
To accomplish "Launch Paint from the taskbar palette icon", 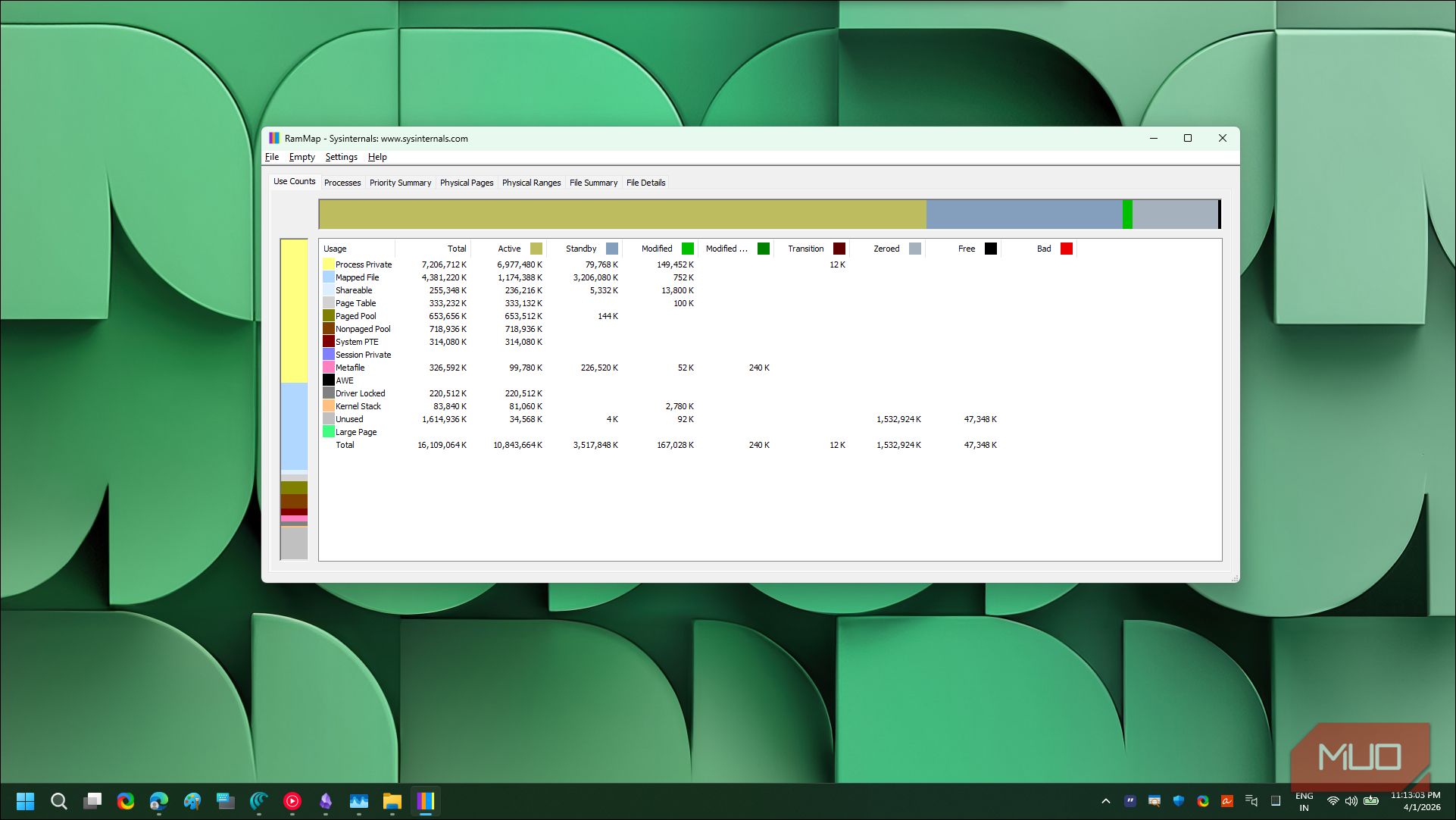I will tap(192, 801).
